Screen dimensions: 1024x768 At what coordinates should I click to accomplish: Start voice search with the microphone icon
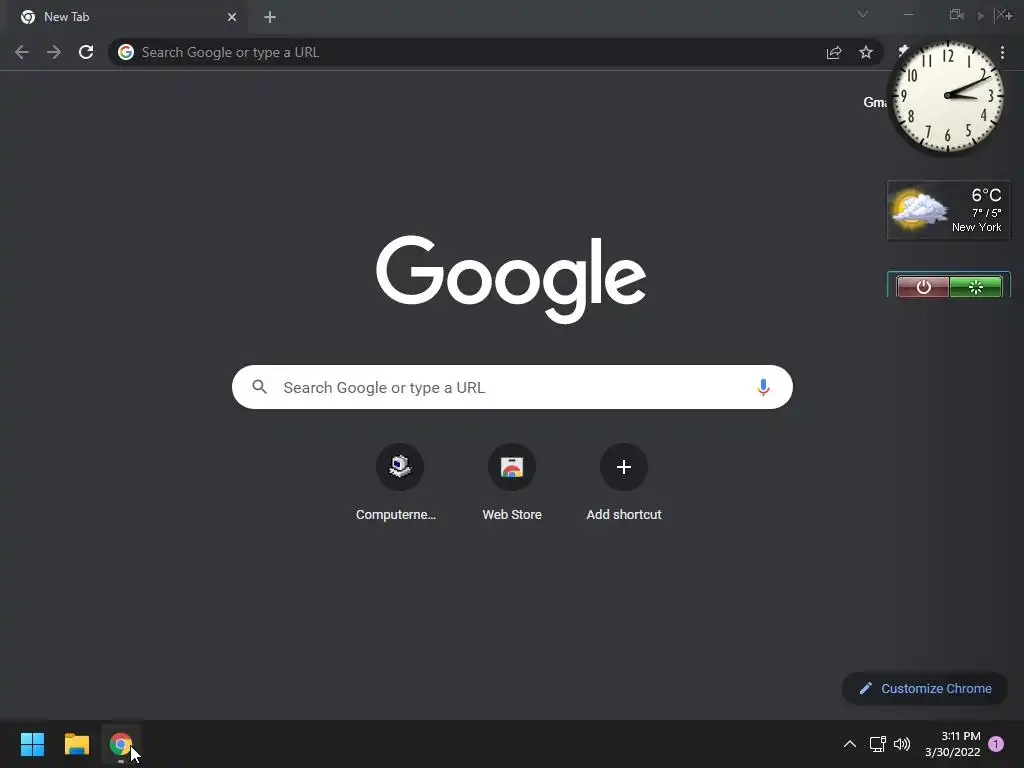point(763,387)
